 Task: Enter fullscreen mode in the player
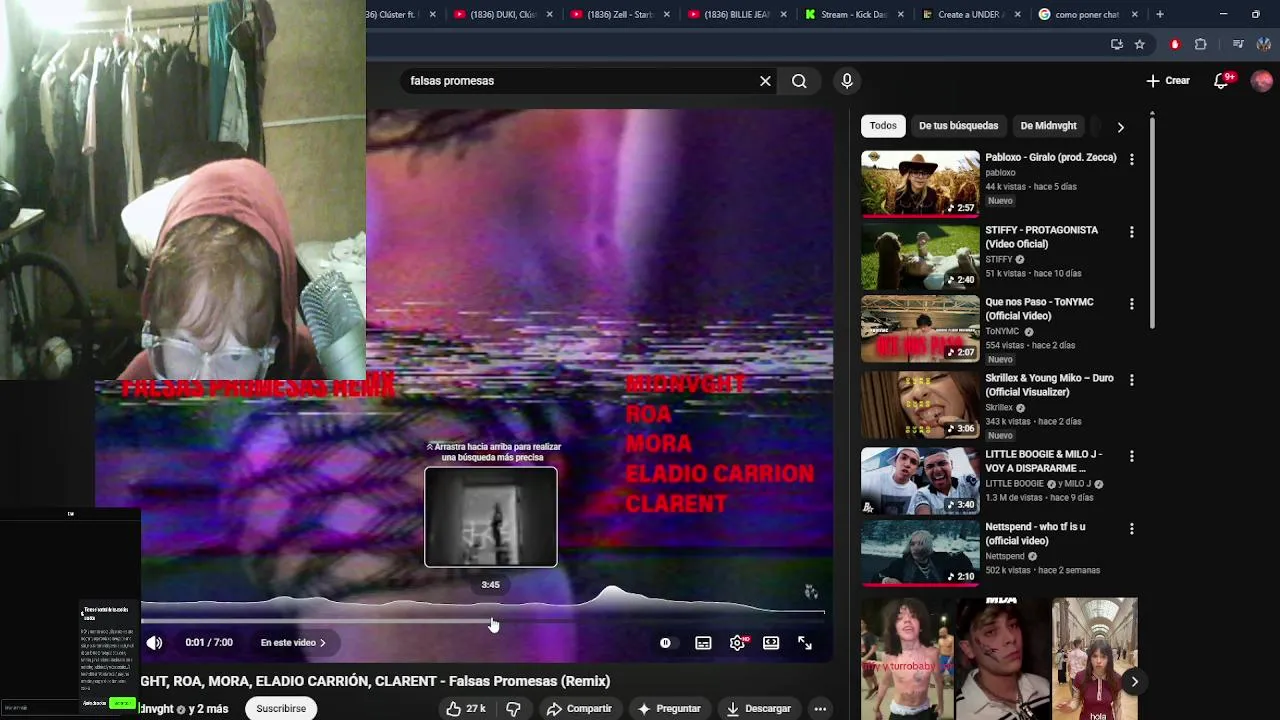805,643
